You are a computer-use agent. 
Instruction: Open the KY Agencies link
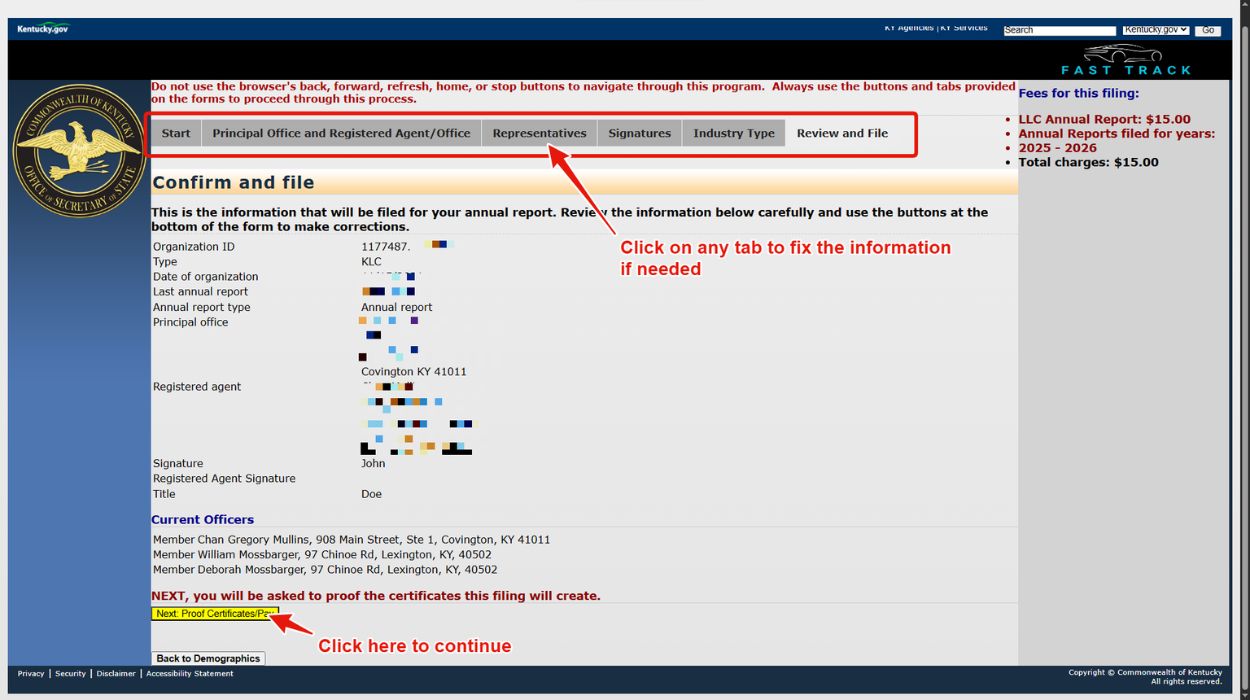pos(909,28)
